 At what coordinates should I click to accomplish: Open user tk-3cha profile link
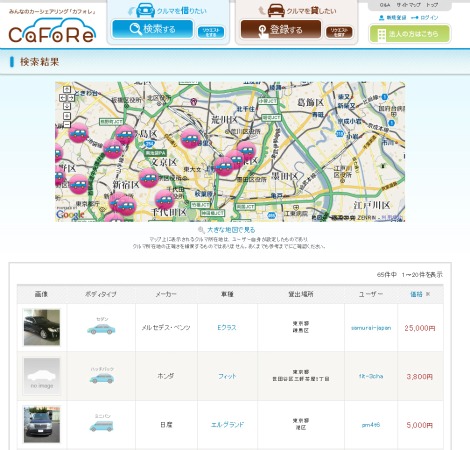[x=371, y=376]
